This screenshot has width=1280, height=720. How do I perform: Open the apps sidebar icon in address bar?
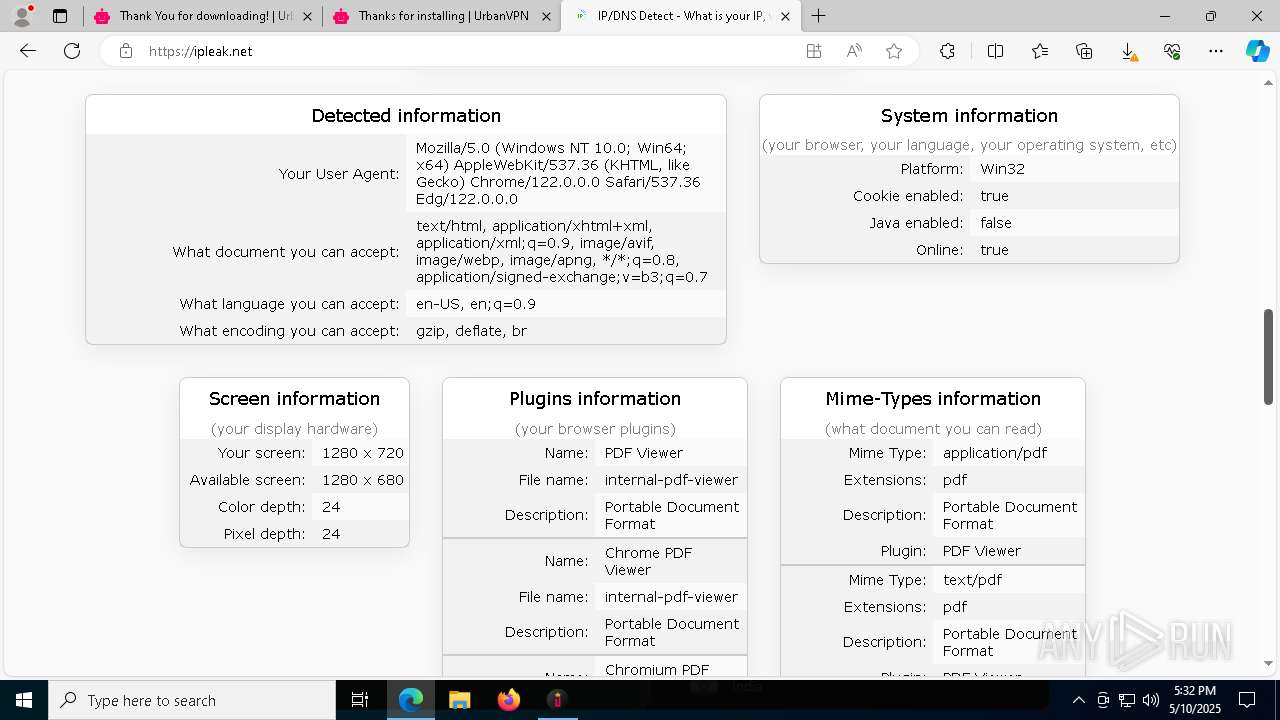[x=814, y=51]
